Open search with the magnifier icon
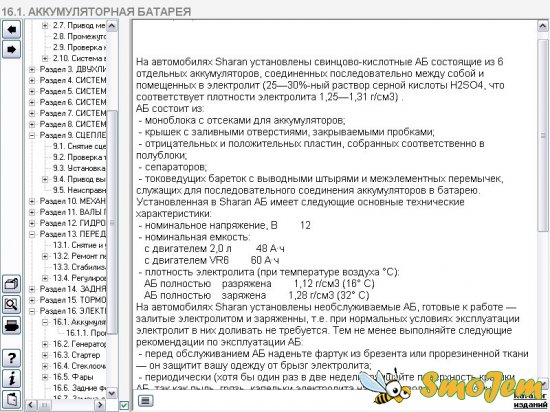This screenshot has height=412, width=550. [12, 304]
